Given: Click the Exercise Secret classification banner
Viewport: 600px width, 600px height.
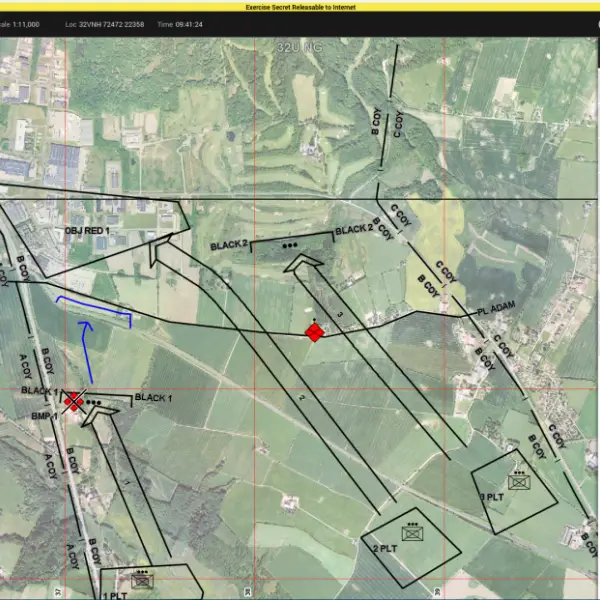Looking at the screenshot, I should coord(300,6).
